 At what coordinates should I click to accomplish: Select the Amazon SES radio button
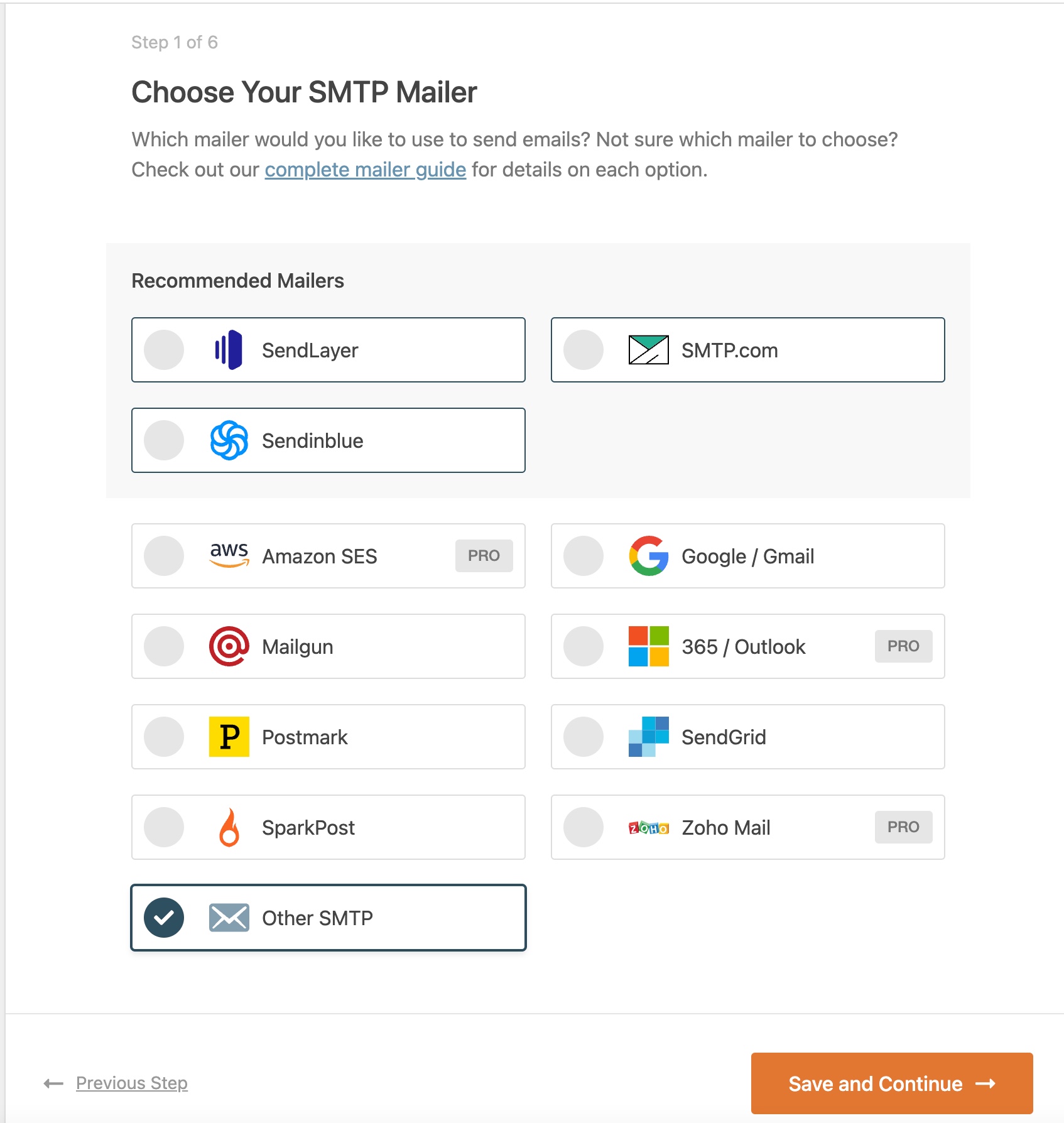coord(164,556)
